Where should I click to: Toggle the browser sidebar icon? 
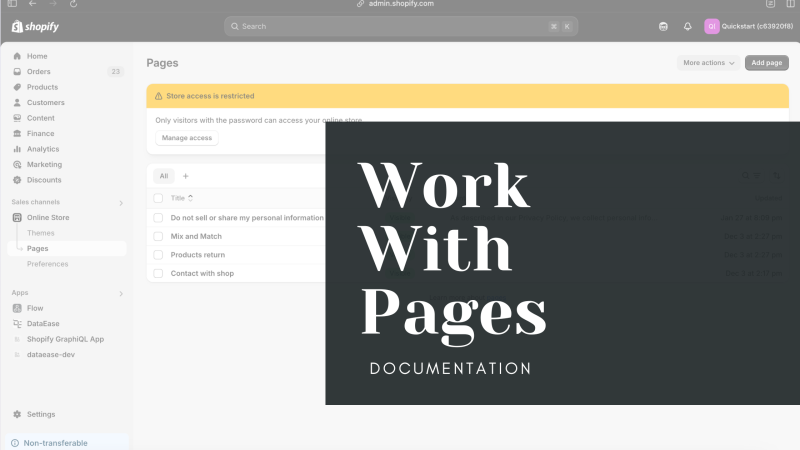click(x=12, y=4)
